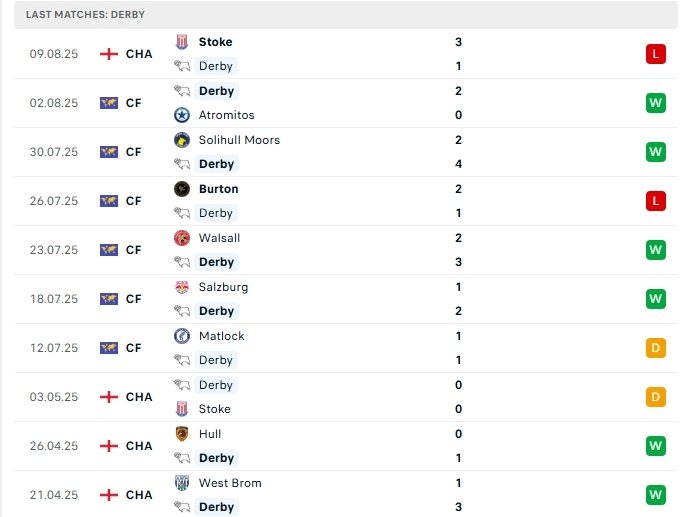Click the Burton team crest
The width and height of the screenshot is (685, 517).
coord(182,189)
